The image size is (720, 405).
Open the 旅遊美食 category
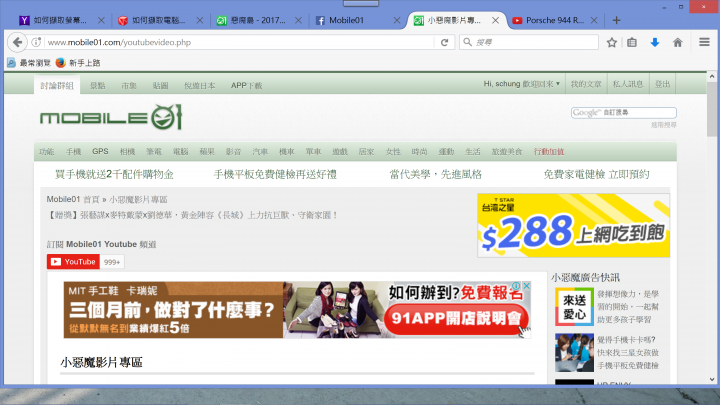(506, 152)
